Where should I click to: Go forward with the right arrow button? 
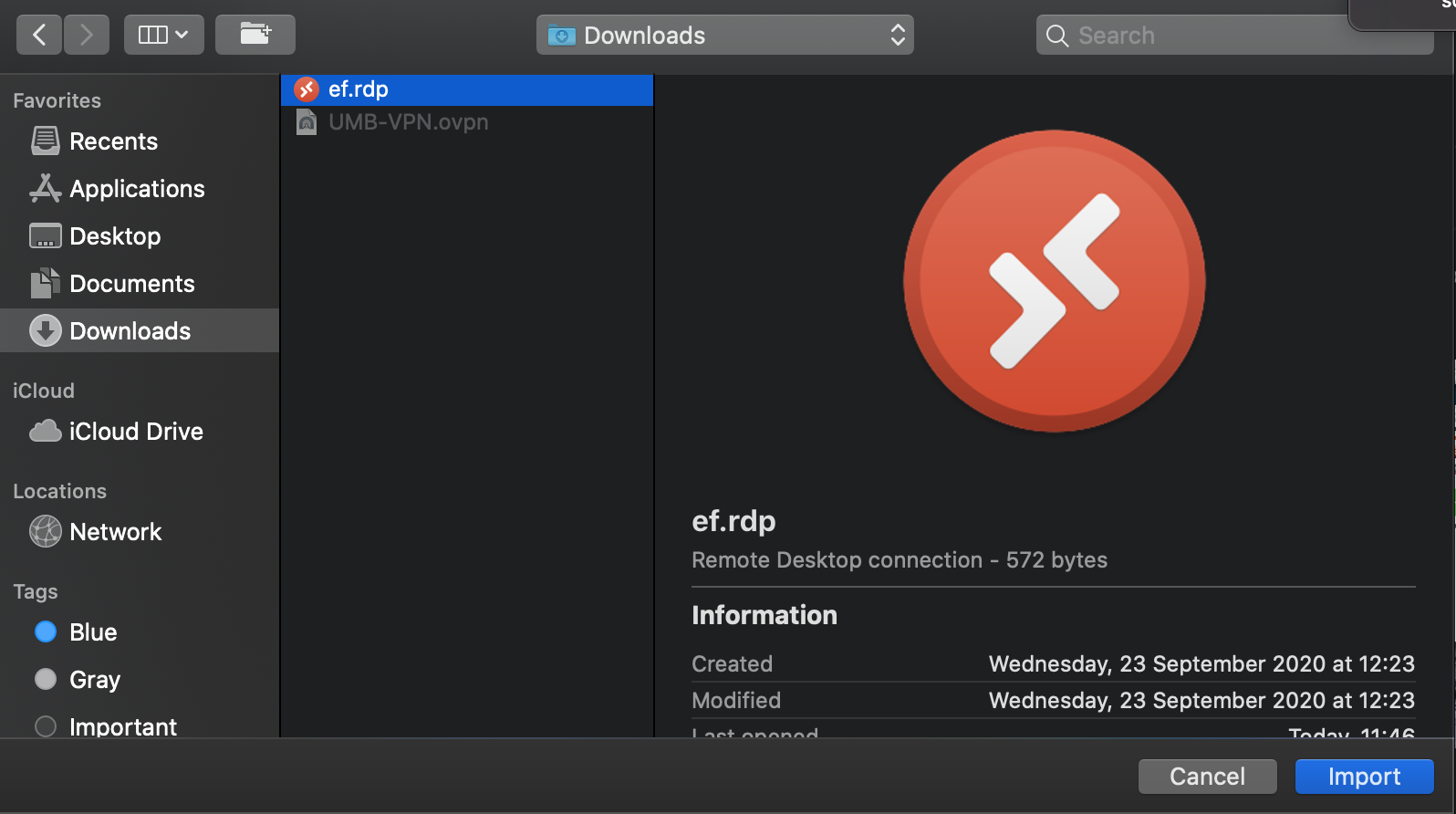(x=87, y=35)
